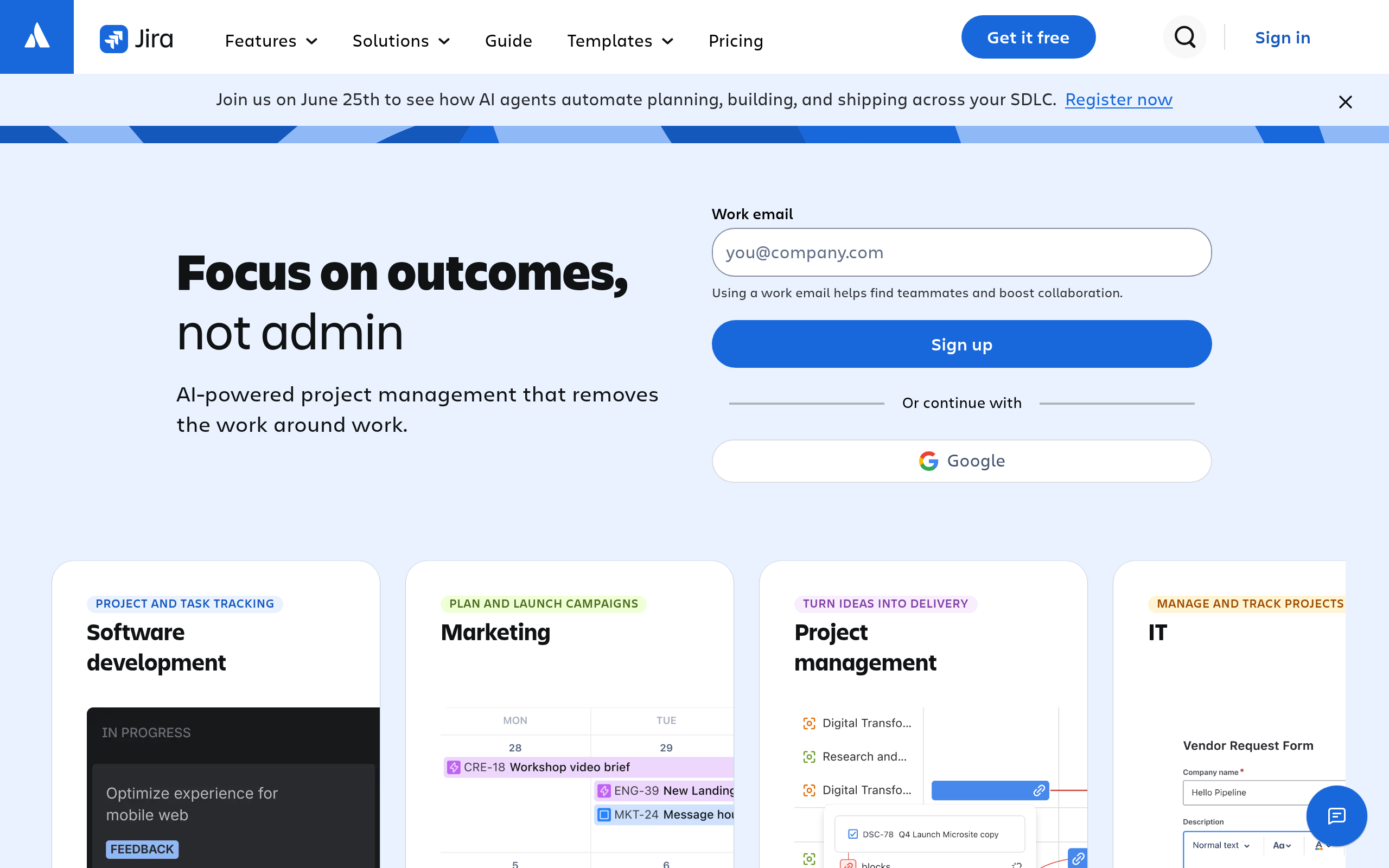Click PROJECT AND TASK TRACKING label
This screenshot has width=1389, height=868.
185,603
